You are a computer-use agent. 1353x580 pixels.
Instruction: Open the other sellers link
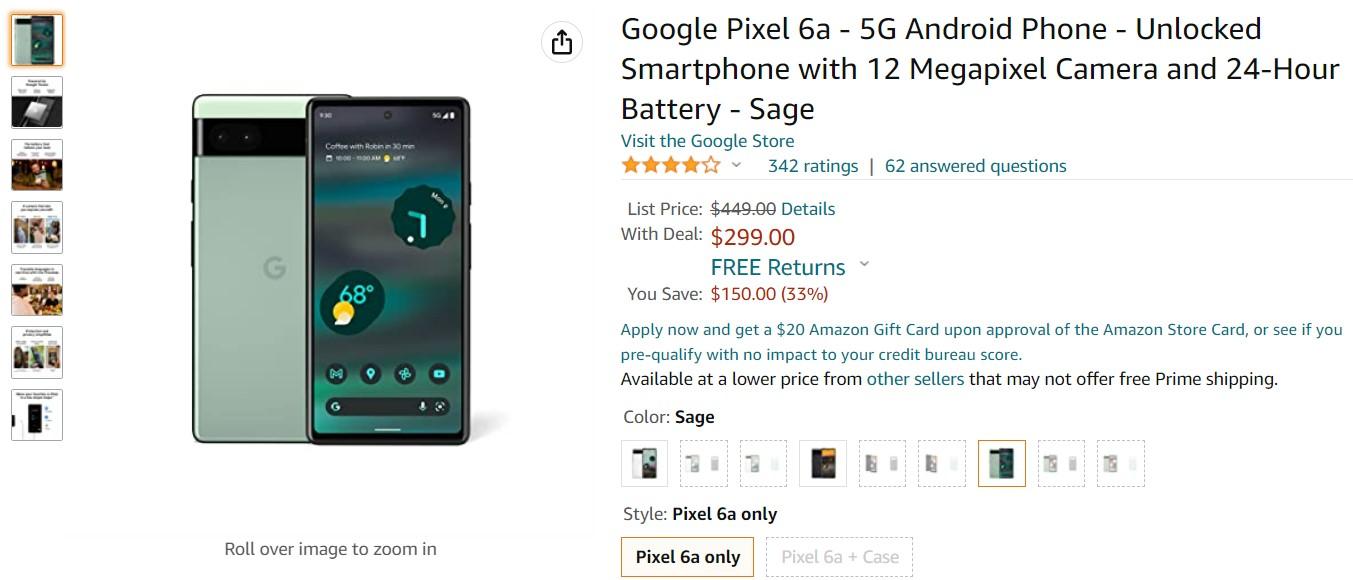coord(915,379)
